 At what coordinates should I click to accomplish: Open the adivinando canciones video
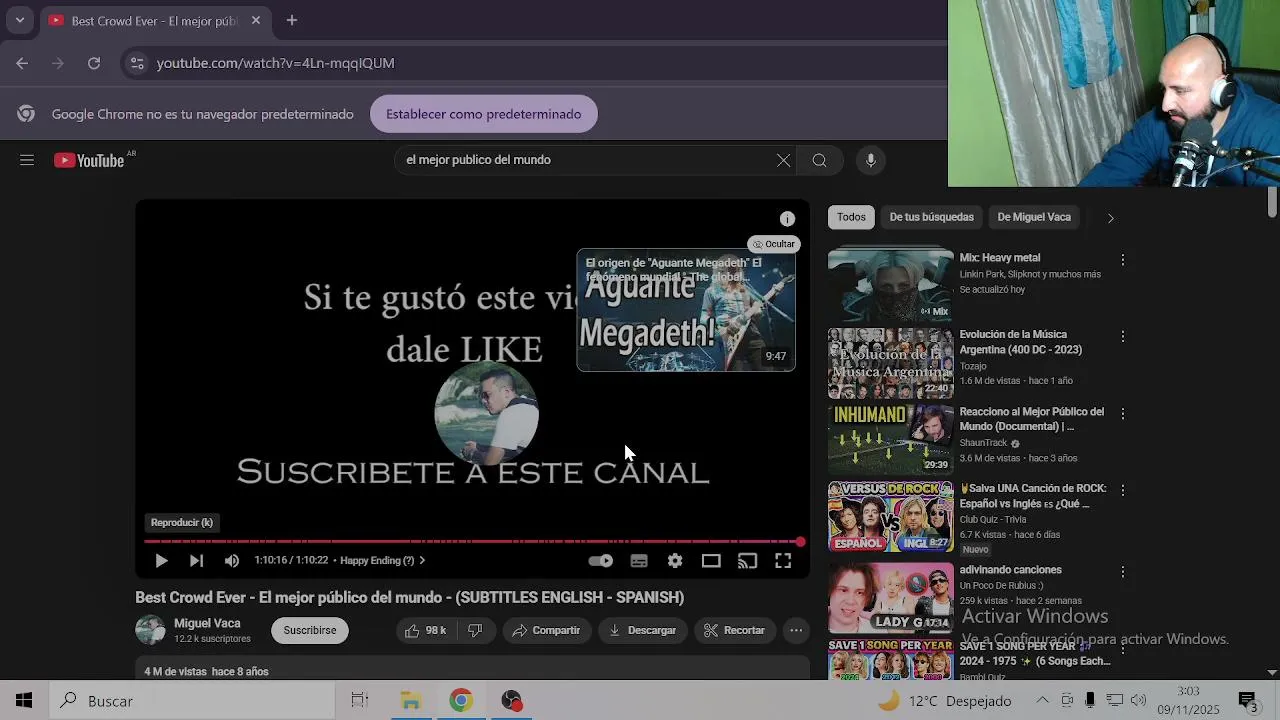pos(891,598)
